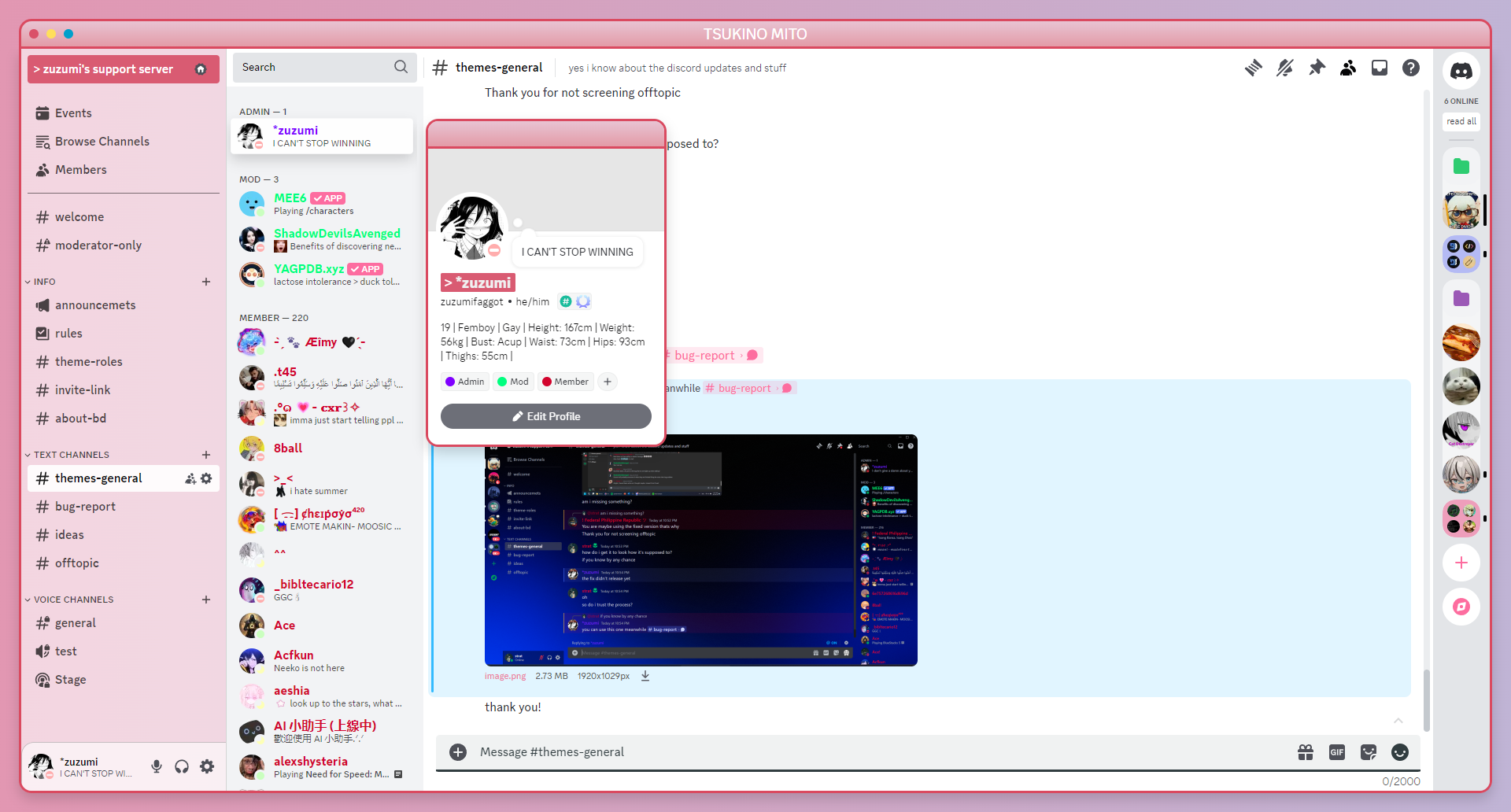Open the rules channel
The width and height of the screenshot is (1511, 812).
[x=124, y=334]
